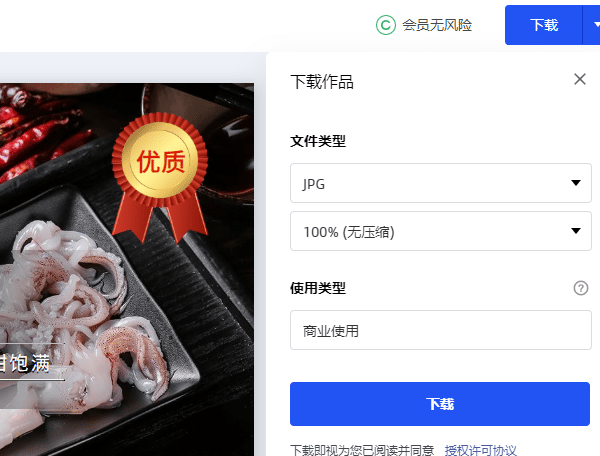Click the 会员无风险 label
600x456 pixels.
[x=437, y=25]
